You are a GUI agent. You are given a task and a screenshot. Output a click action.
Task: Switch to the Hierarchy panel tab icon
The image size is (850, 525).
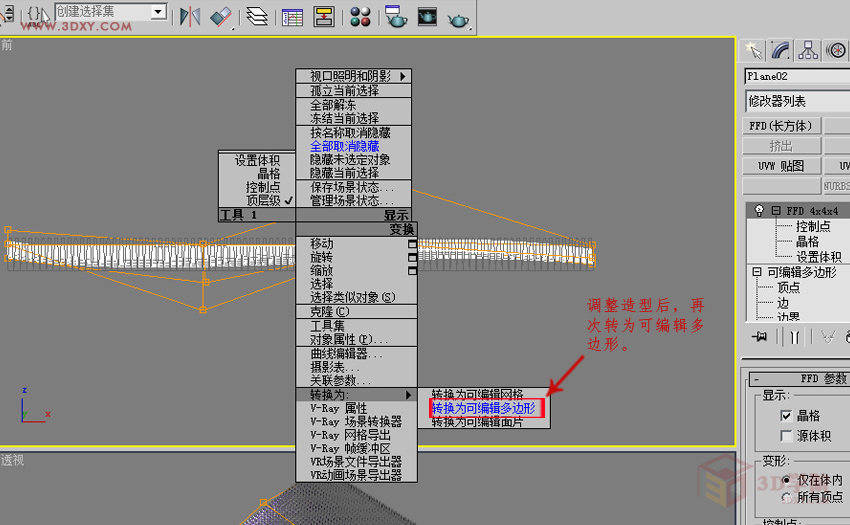(x=808, y=50)
